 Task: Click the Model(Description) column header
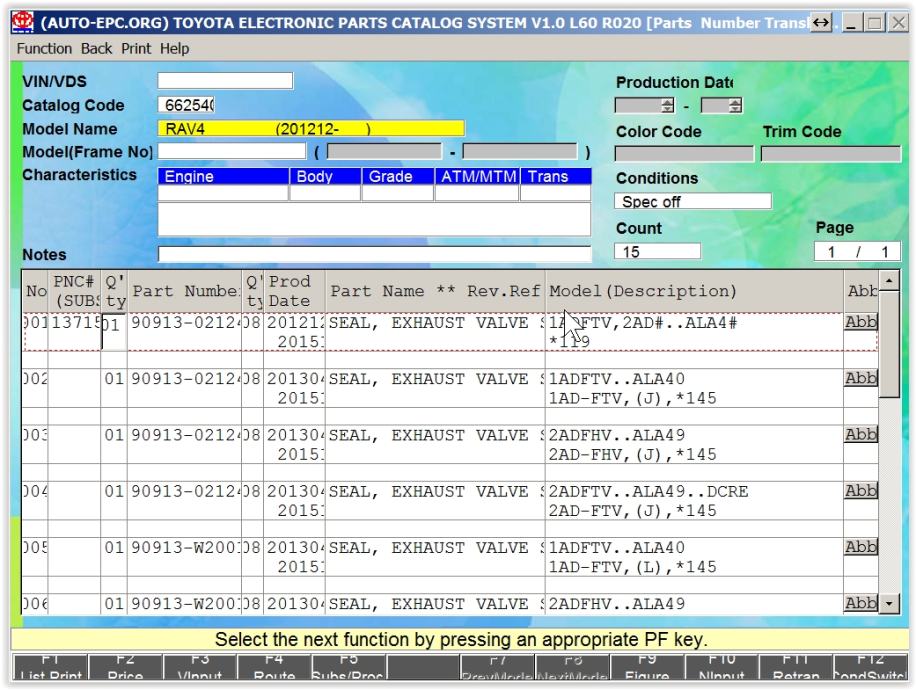coord(694,291)
